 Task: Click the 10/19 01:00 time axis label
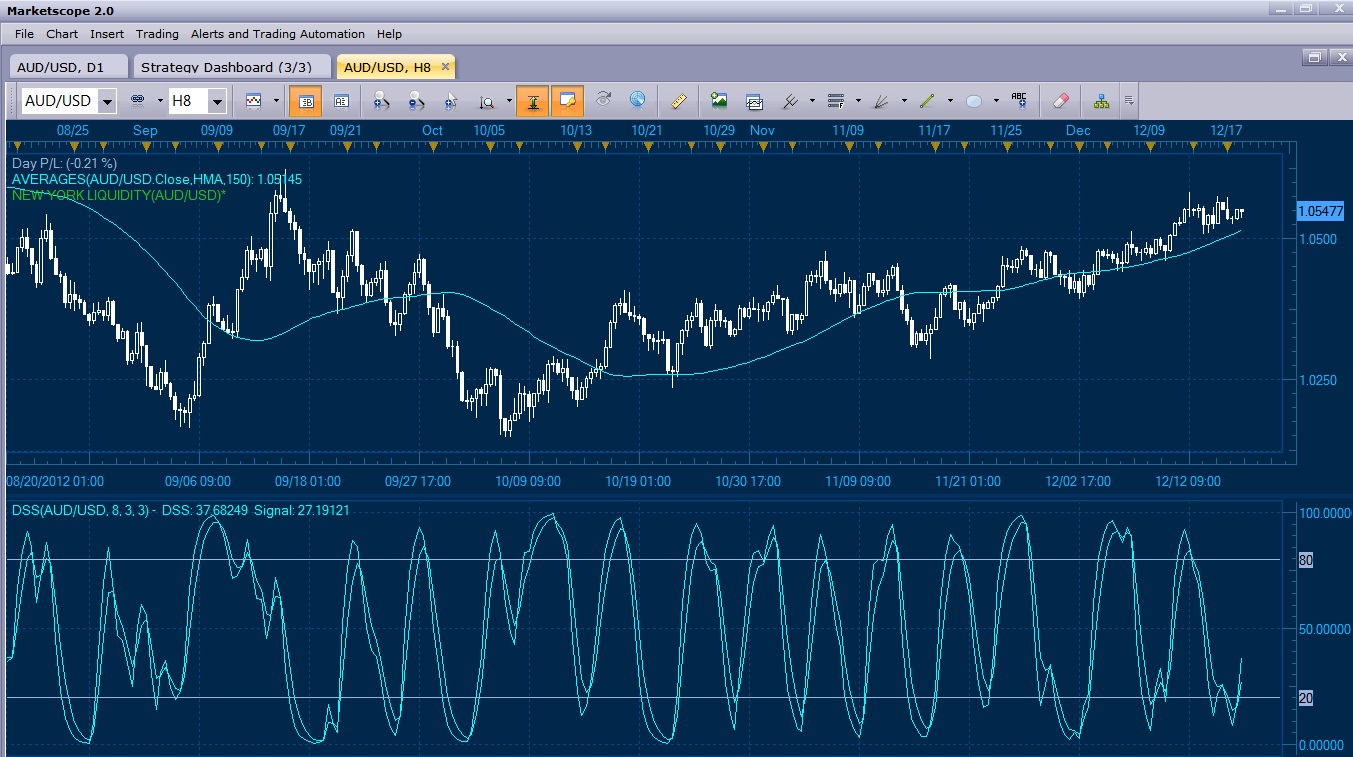(x=637, y=481)
